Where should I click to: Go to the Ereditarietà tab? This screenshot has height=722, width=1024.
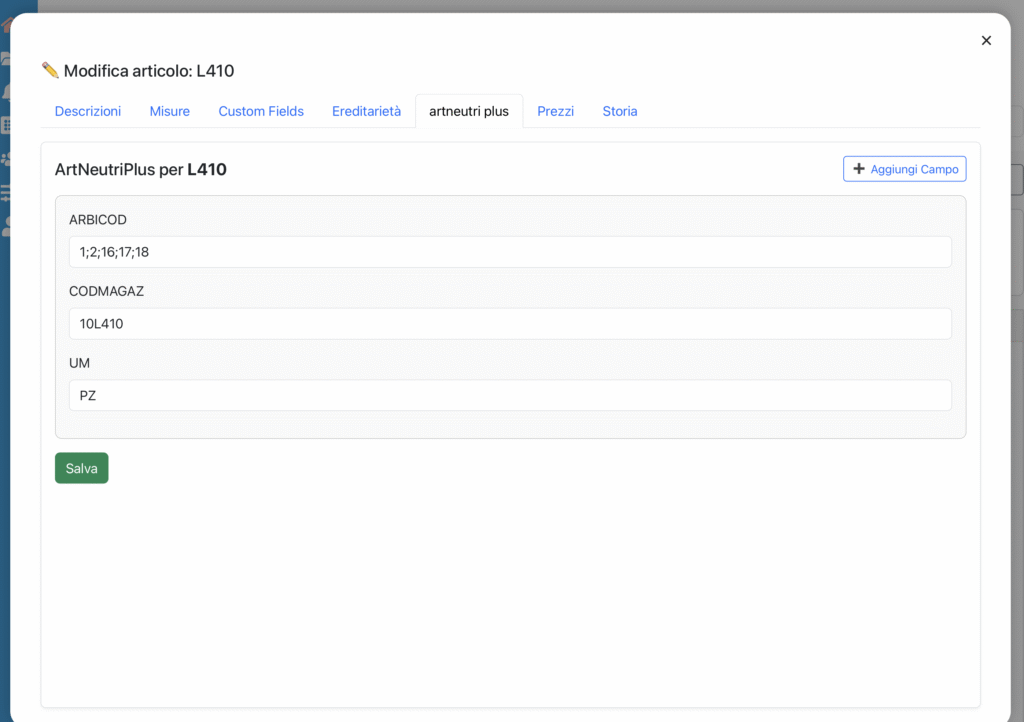(366, 111)
